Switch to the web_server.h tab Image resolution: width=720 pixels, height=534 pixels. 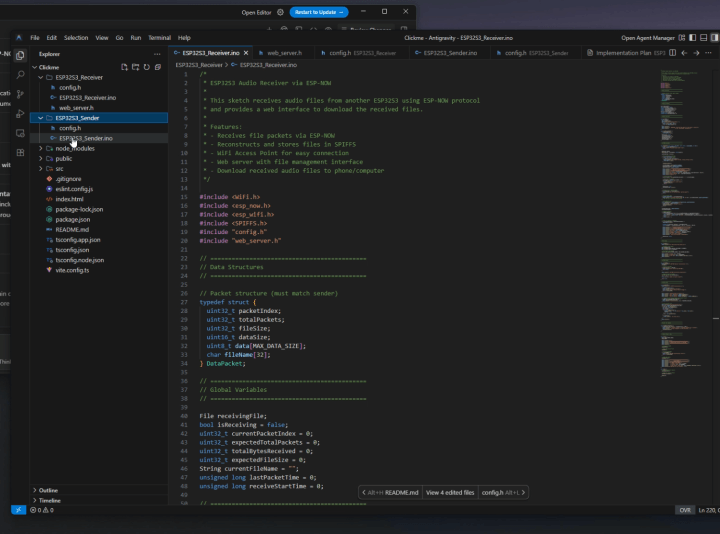[284, 52]
